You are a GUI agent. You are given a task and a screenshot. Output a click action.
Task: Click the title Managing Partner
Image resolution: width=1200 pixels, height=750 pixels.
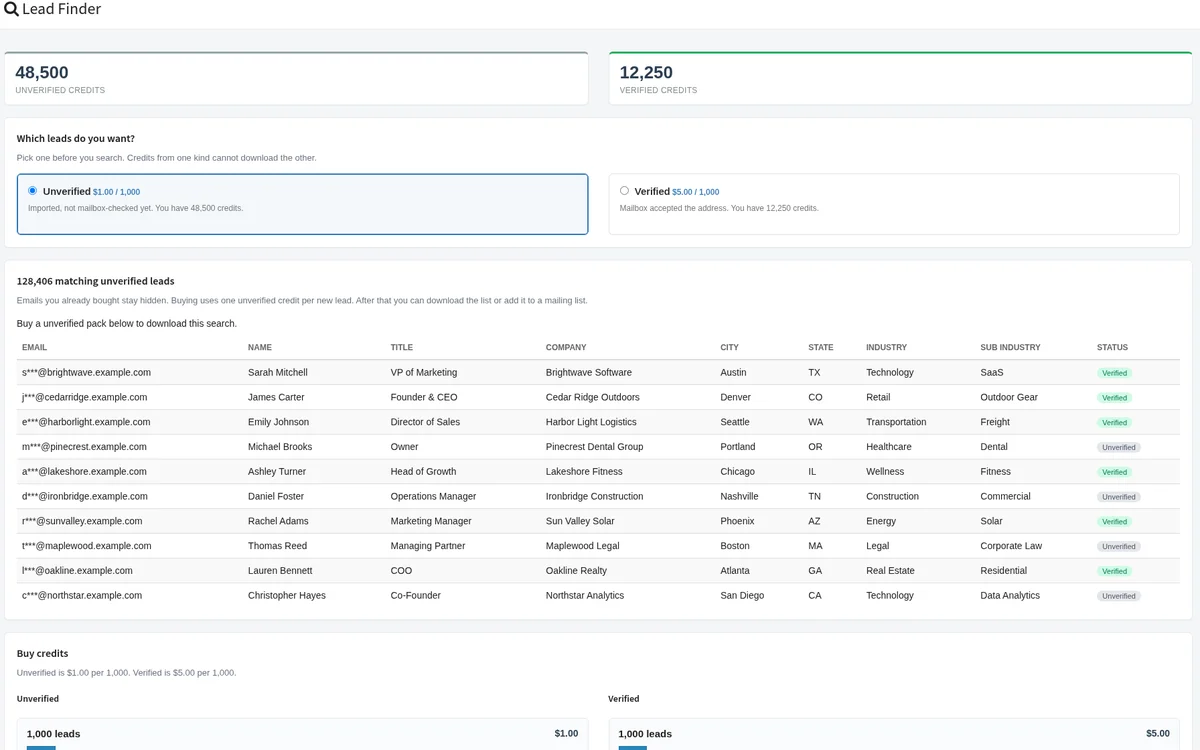click(428, 546)
